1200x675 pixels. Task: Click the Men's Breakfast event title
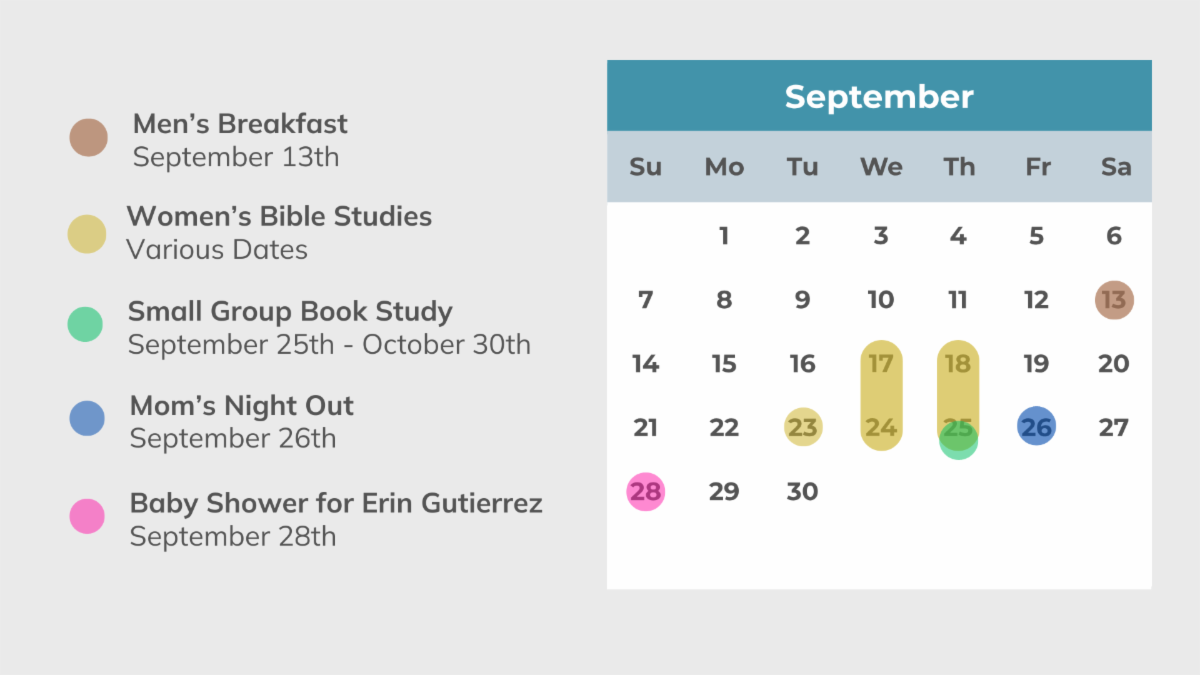[x=240, y=124]
